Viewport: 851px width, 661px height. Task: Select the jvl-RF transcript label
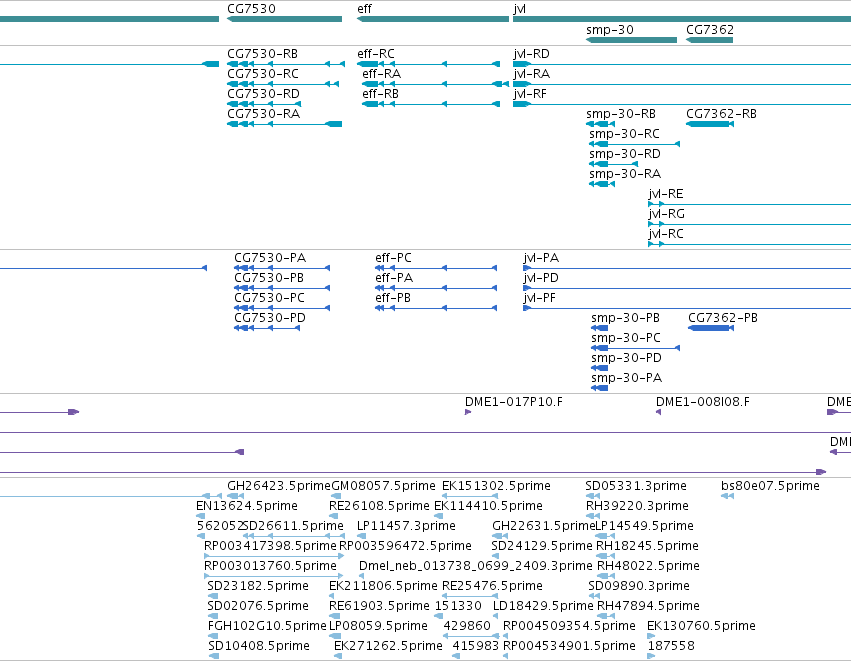pyautogui.click(x=530, y=94)
